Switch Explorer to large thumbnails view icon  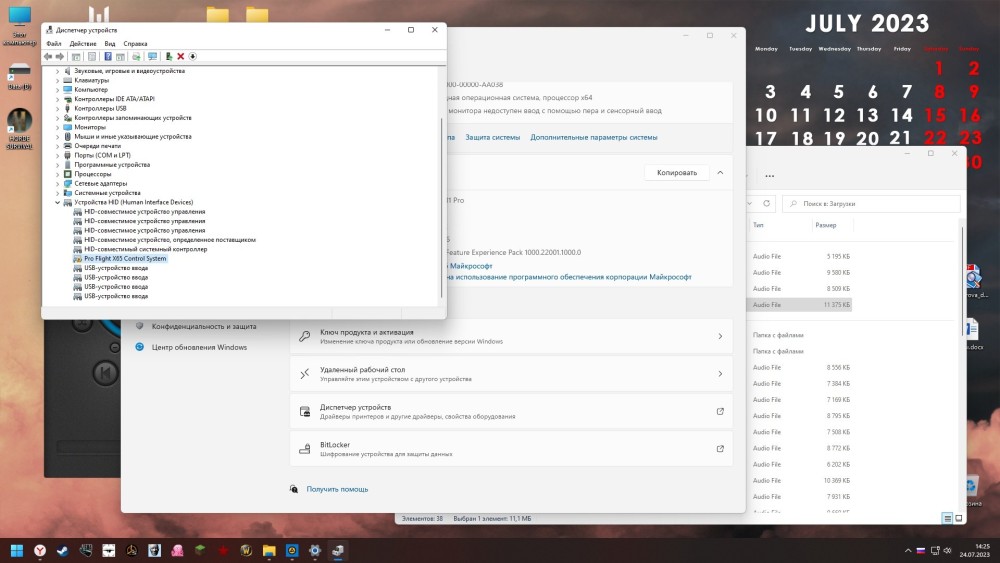(960, 518)
